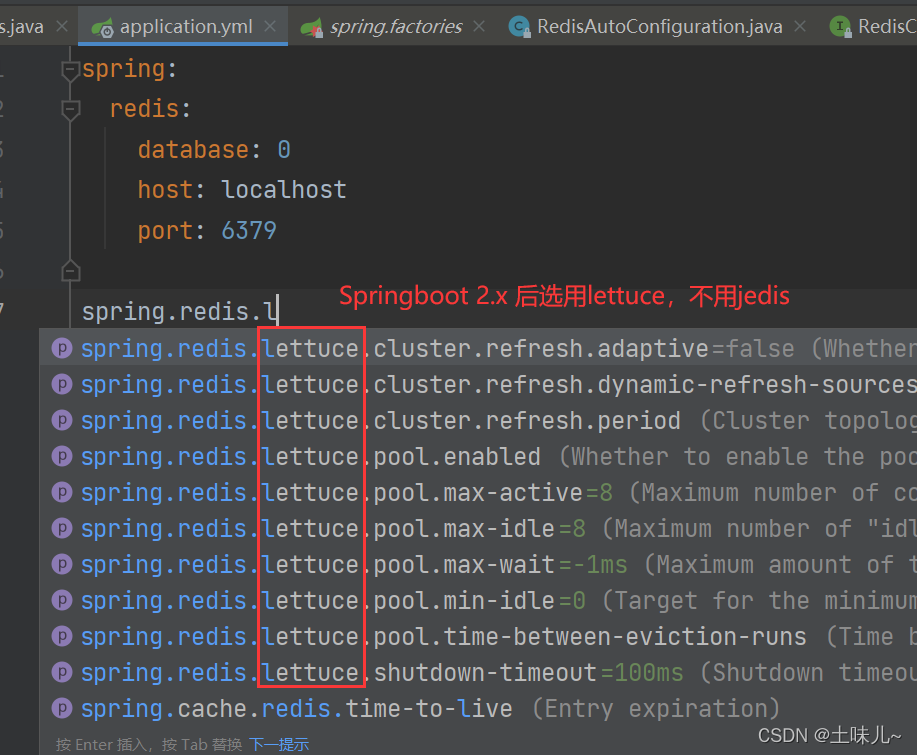Click the 'spring:' key in editor
Image resolution: width=917 pixels, height=755 pixels.
(129, 69)
